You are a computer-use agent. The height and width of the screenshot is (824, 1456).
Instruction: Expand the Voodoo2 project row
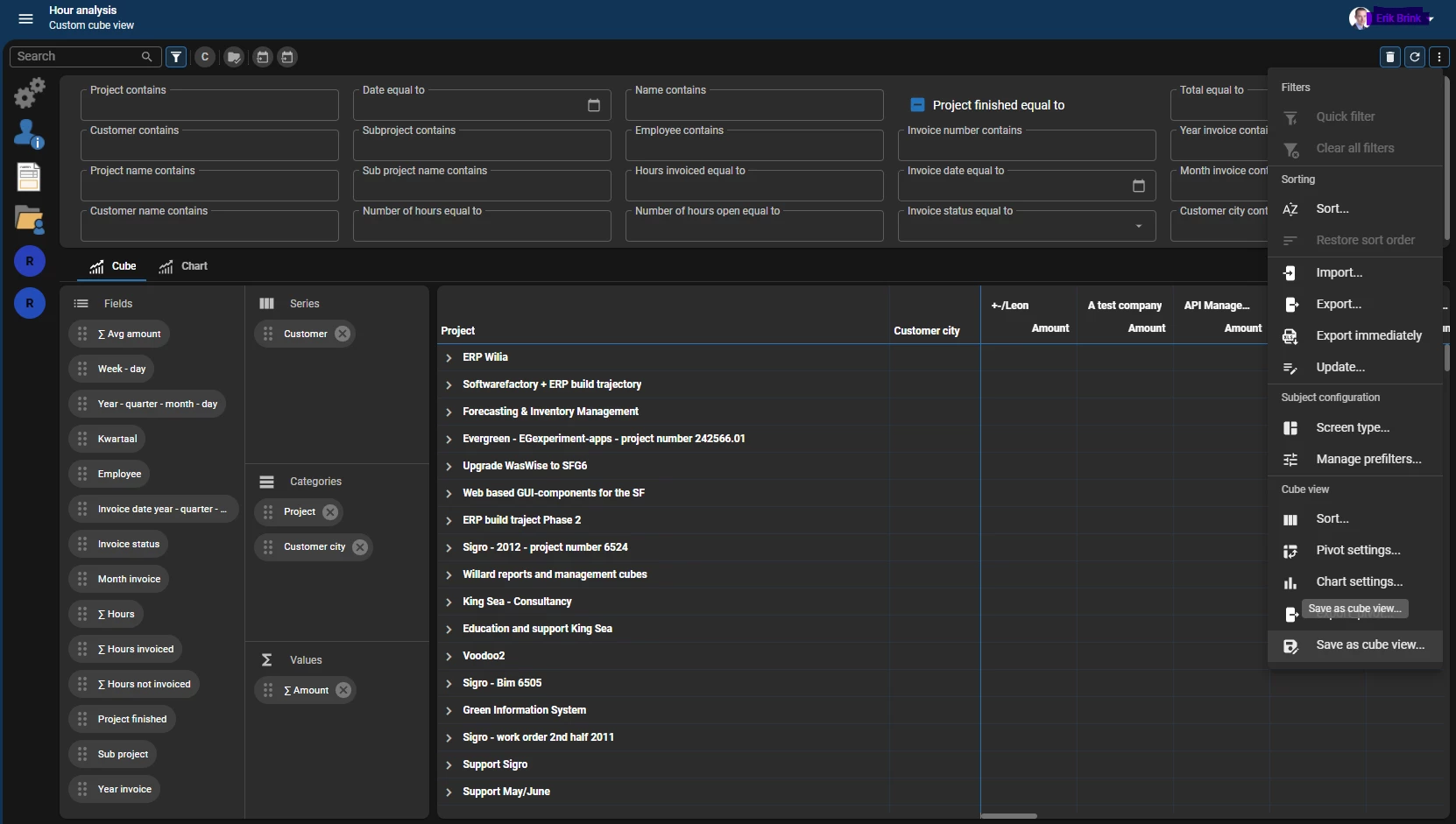pyautogui.click(x=449, y=657)
